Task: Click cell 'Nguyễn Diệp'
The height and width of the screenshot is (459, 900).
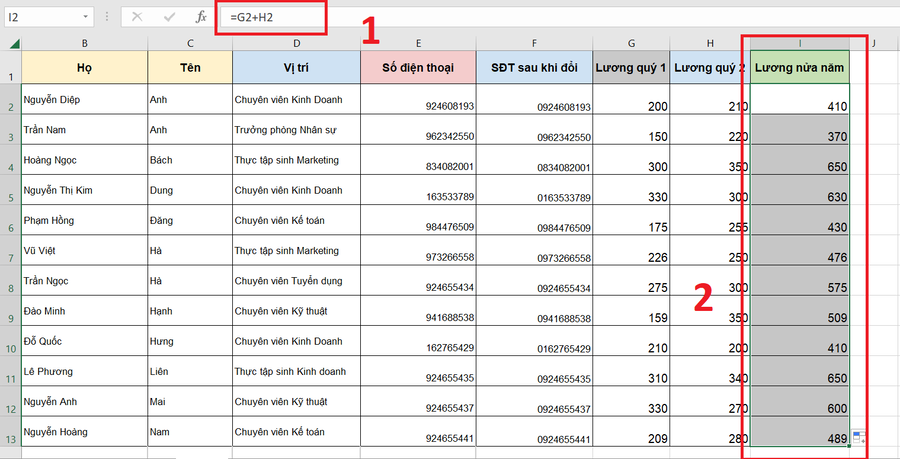Action: pyautogui.click(x=84, y=99)
